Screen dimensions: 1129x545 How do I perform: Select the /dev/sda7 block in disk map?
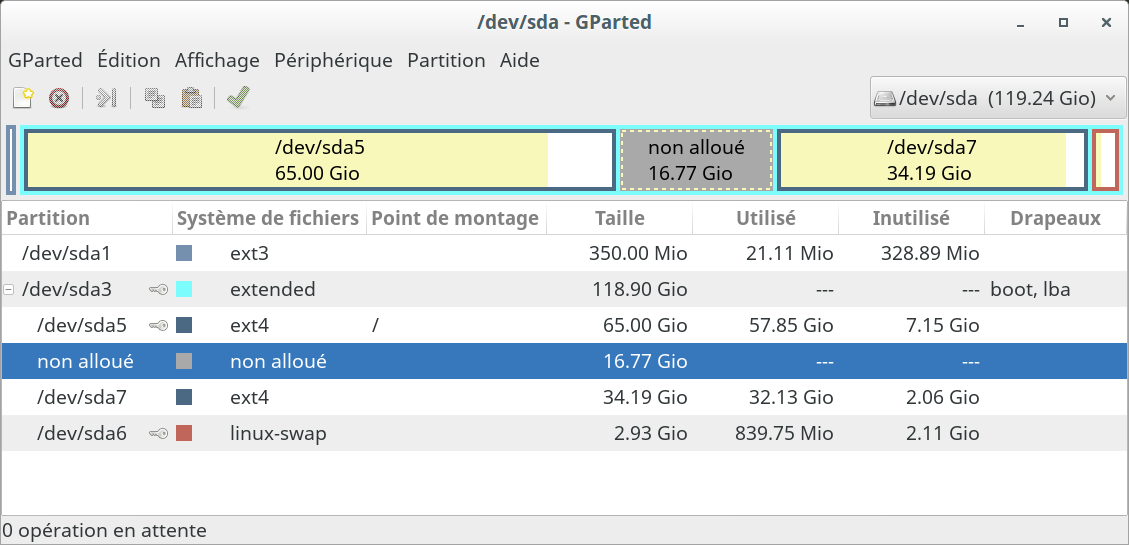(x=932, y=160)
